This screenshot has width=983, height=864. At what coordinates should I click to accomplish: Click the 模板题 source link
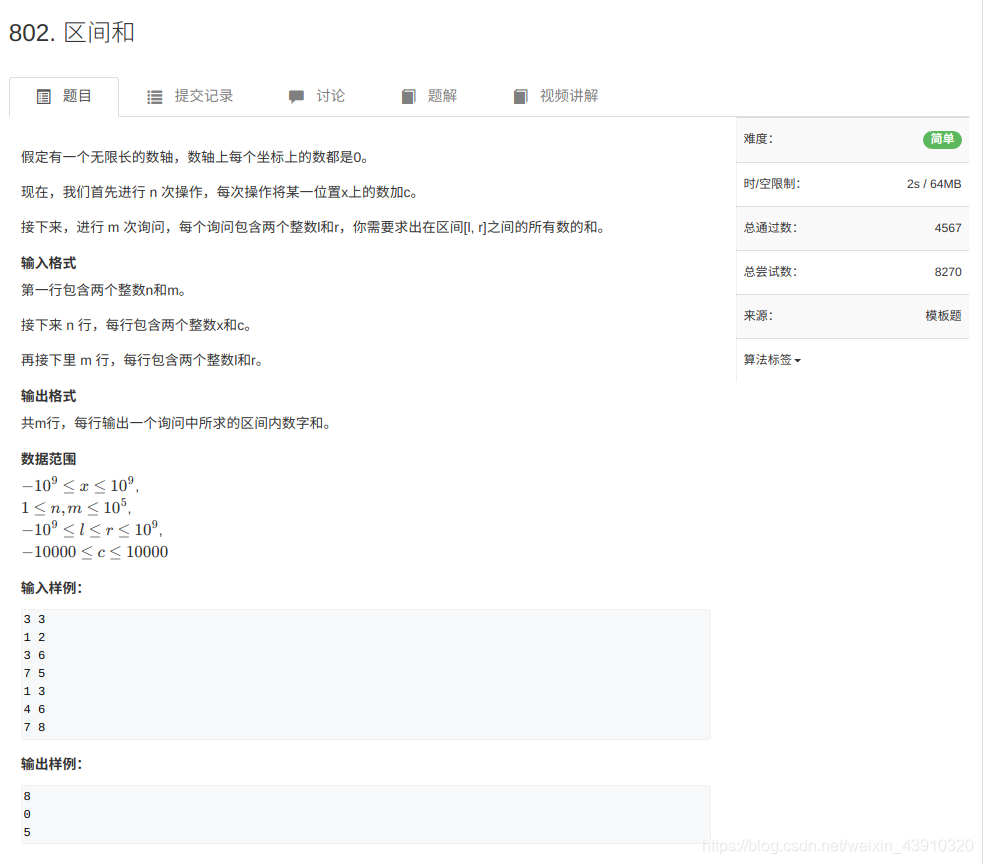(x=942, y=316)
